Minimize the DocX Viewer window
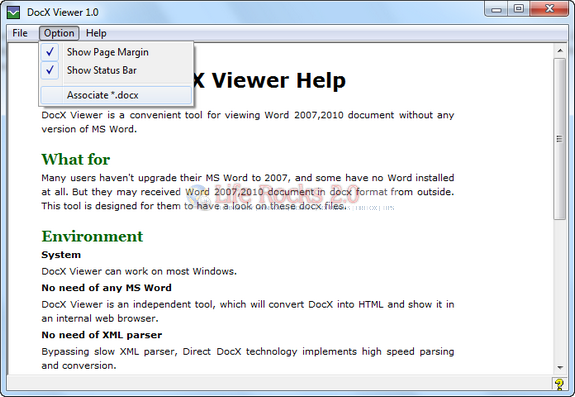575x397 pixels. [x=496, y=10]
